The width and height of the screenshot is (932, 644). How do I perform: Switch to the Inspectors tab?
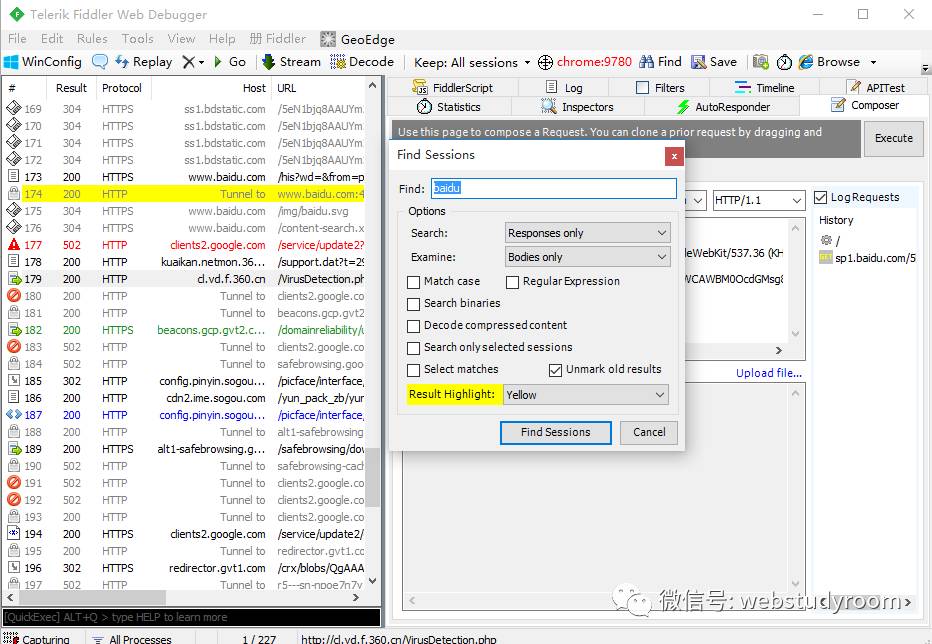point(577,106)
